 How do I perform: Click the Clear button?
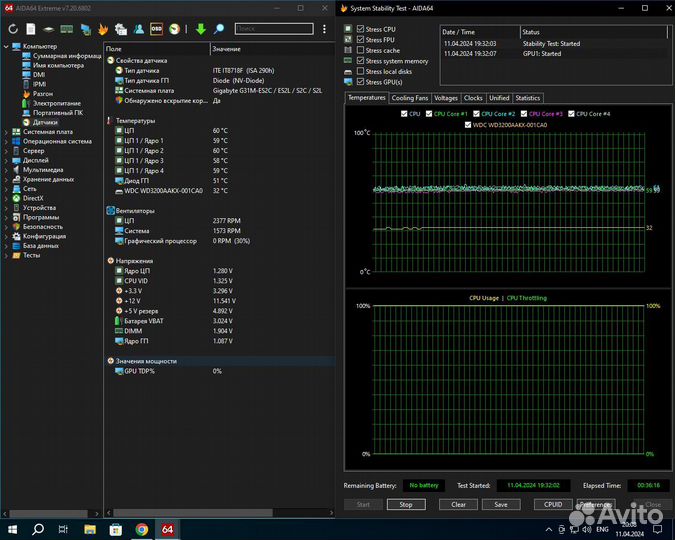[458, 504]
